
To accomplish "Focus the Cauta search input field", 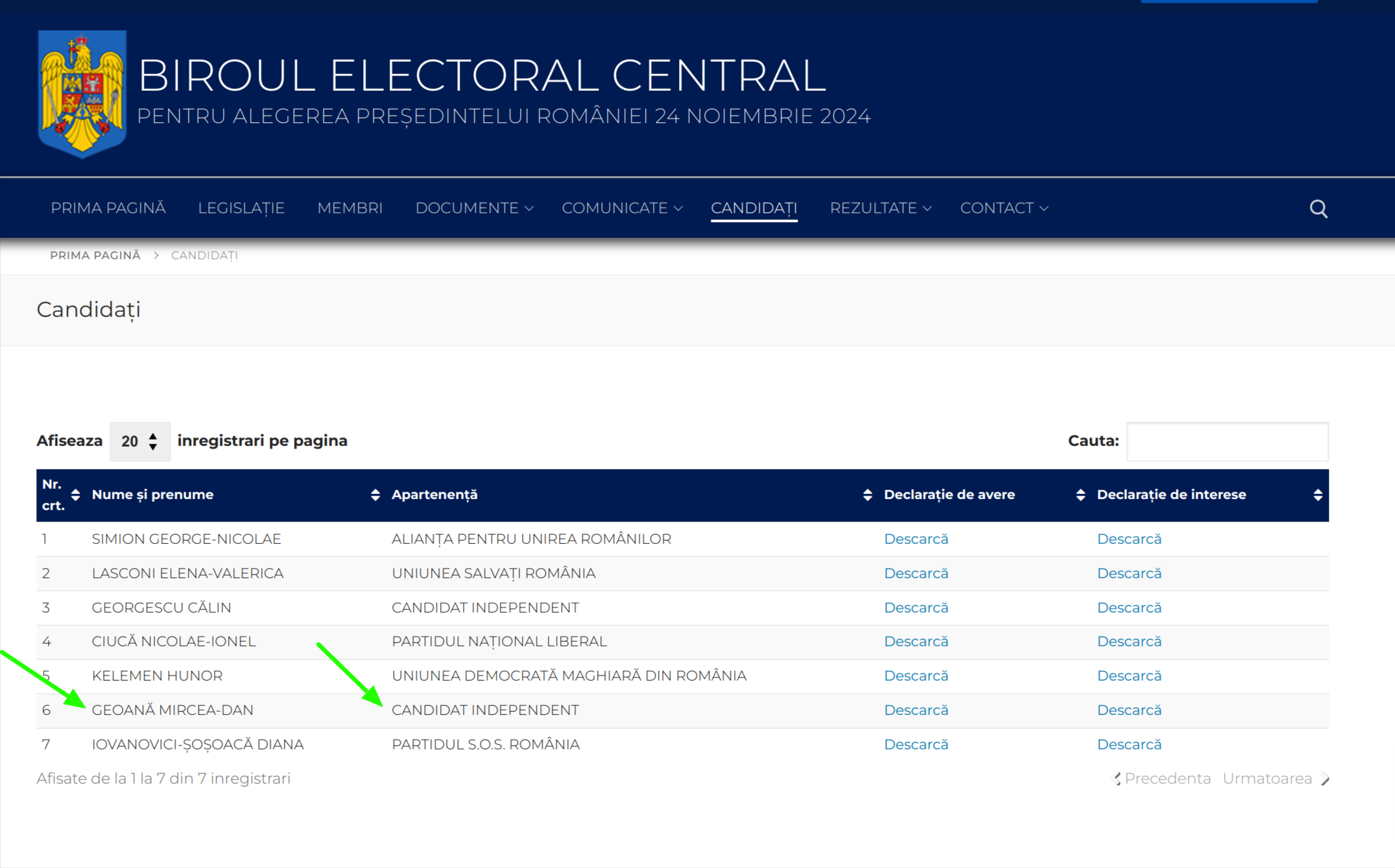I will click(1227, 441).
